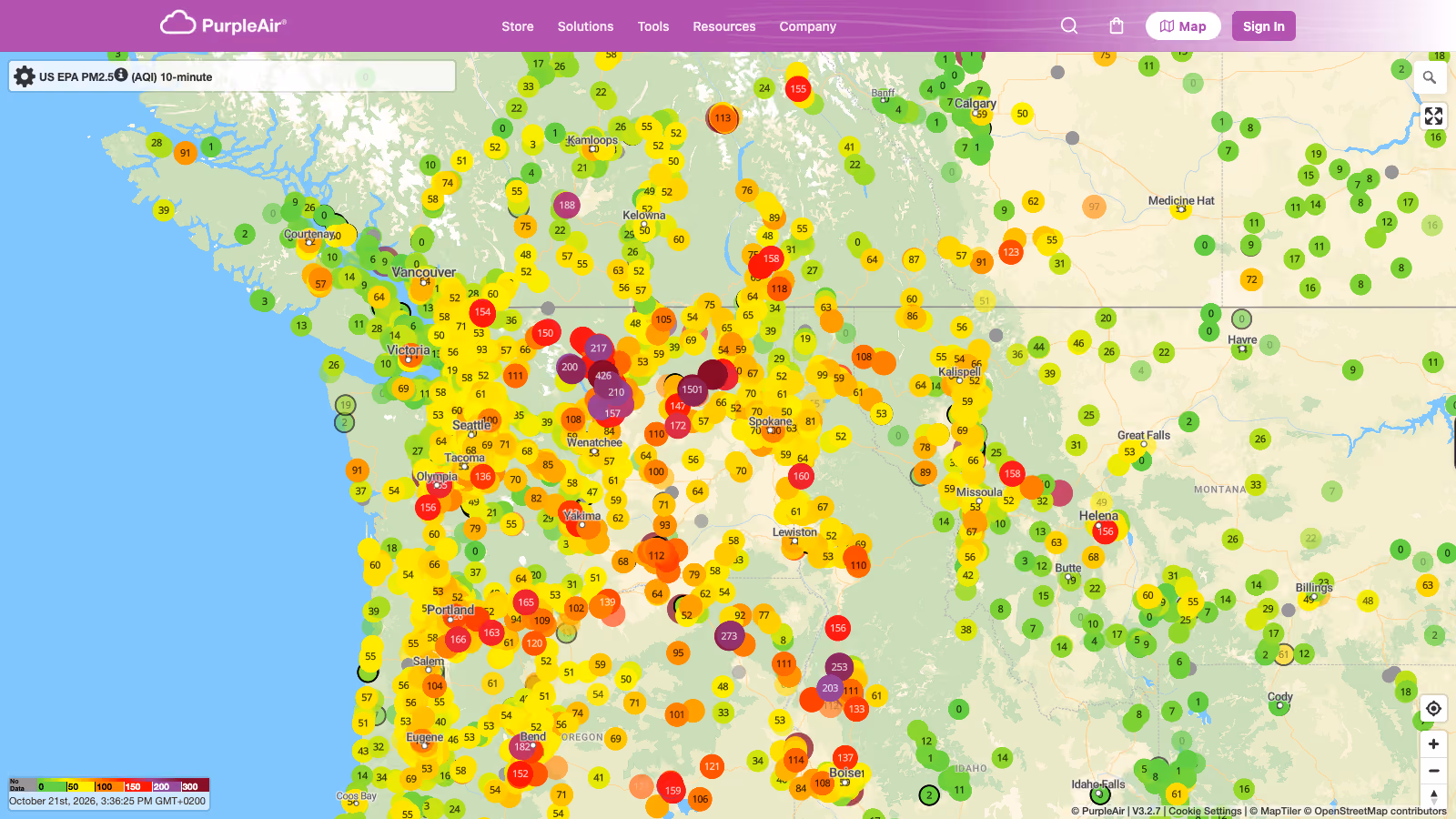Click the Great Falls city label

[1144, 435]
